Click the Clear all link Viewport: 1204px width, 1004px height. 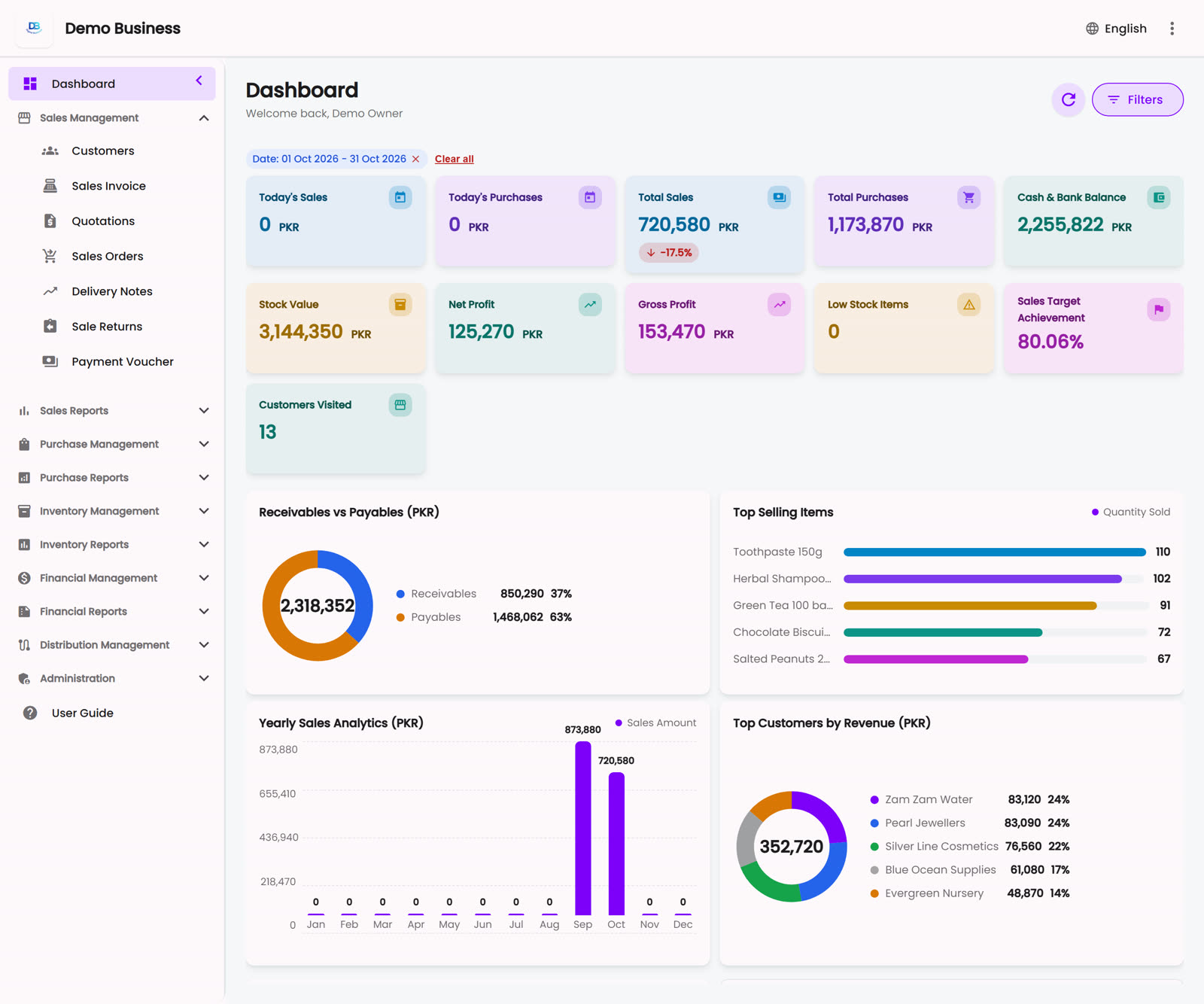(x=454, y=159)
